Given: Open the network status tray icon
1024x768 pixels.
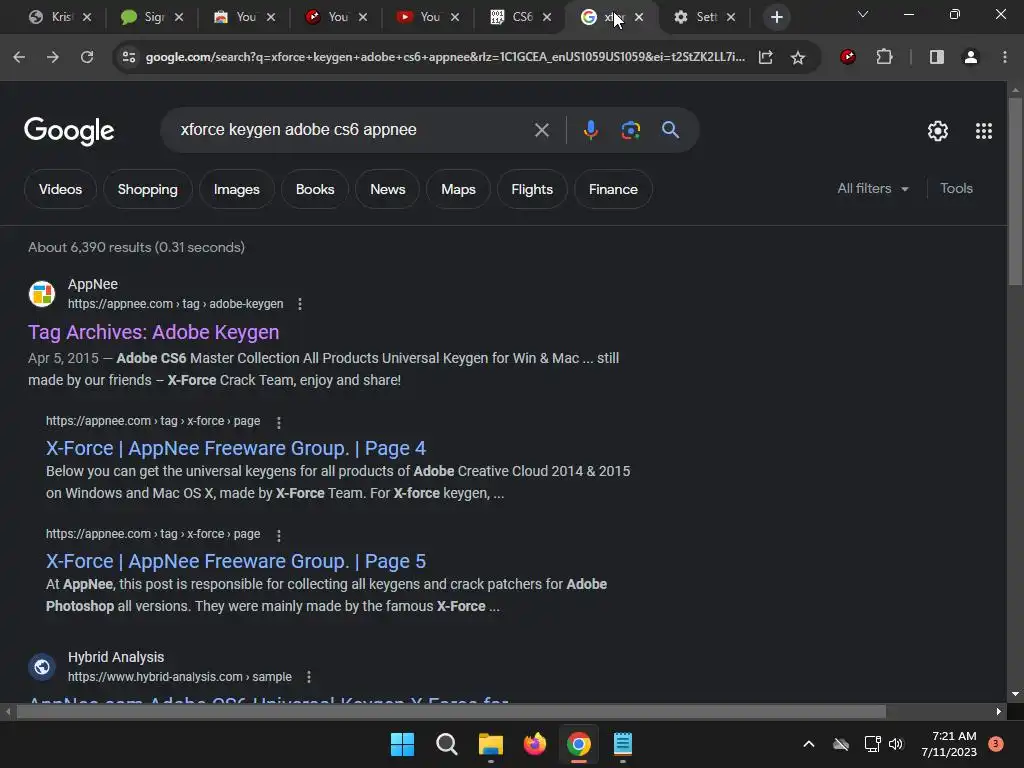Looking at the screenshot, I should click(872, 744).
